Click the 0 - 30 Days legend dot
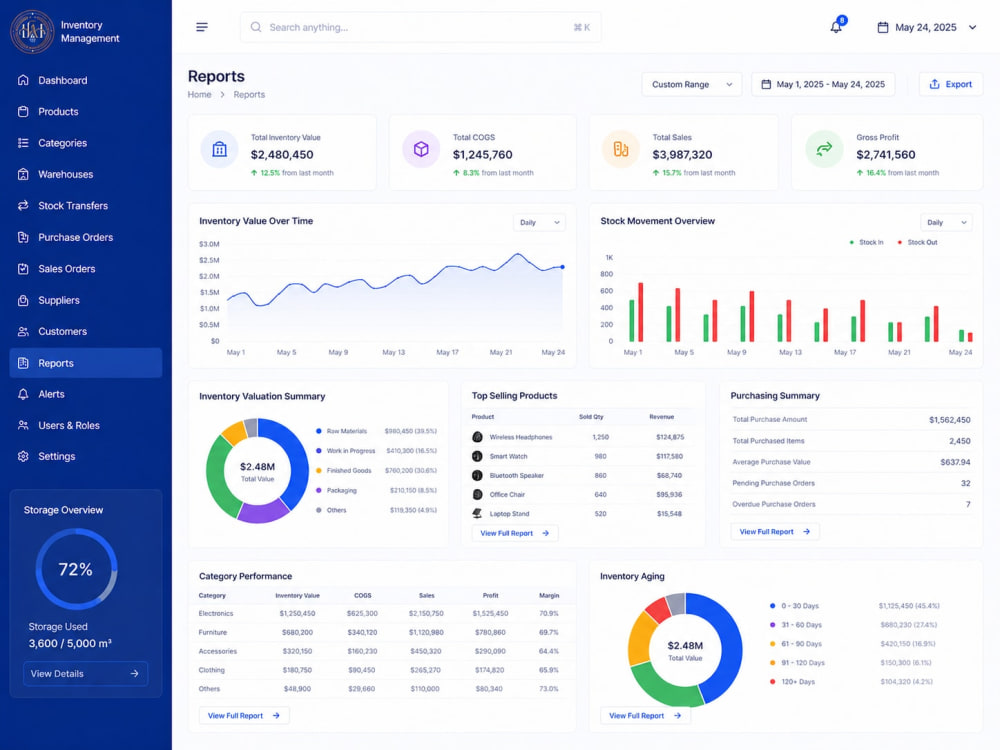Viewport: 1000px width, 750px height. [x=772, y=606]
